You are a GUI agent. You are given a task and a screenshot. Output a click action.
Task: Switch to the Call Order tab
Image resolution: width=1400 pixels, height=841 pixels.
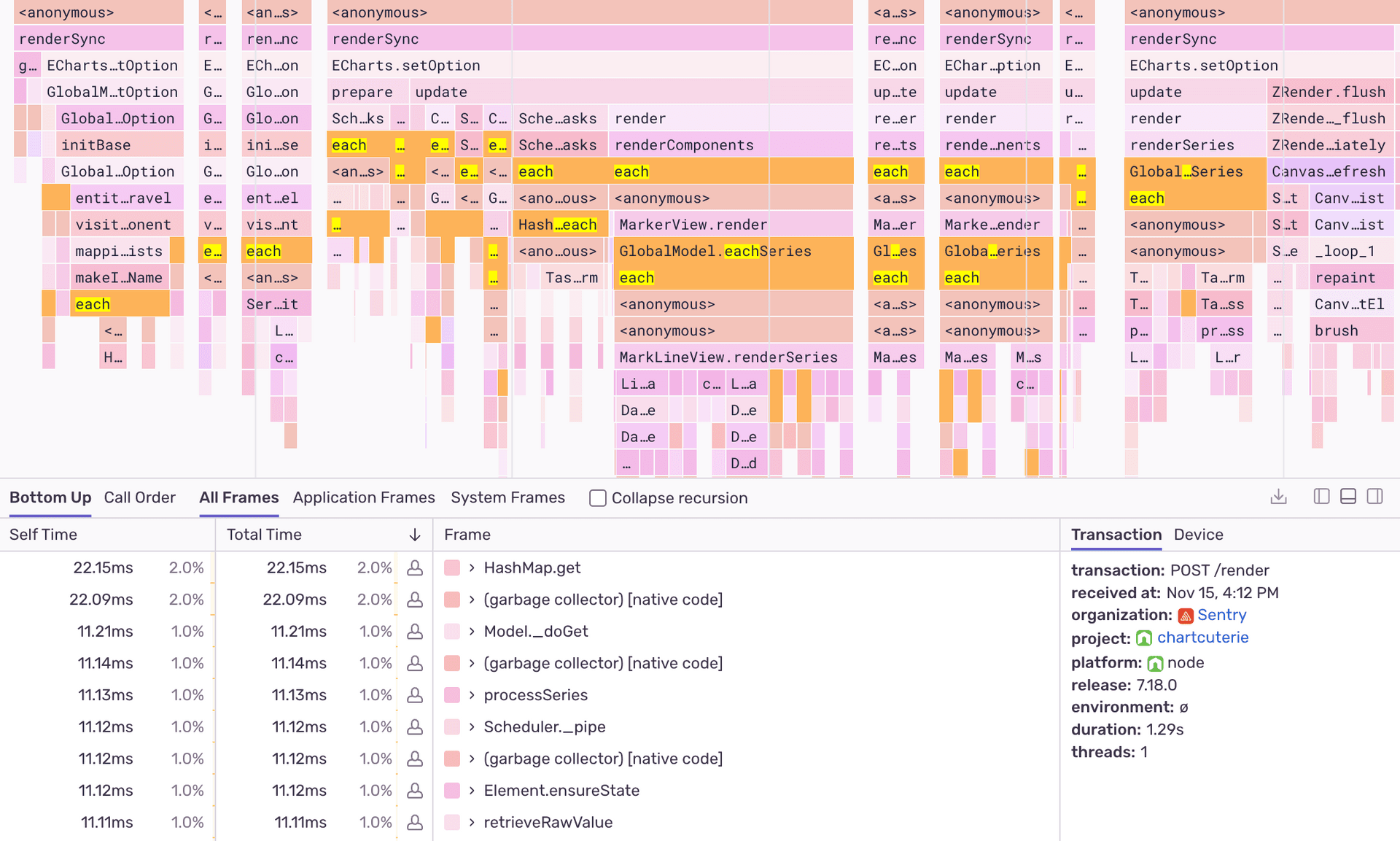click(x=139, y=497)
